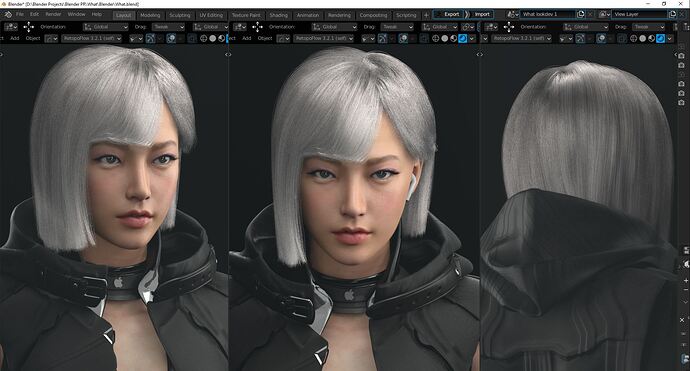690x371 pixels.
Task: Set rendered shading in middle viewport
Action: pyautogui.click(x=462, y=38)
